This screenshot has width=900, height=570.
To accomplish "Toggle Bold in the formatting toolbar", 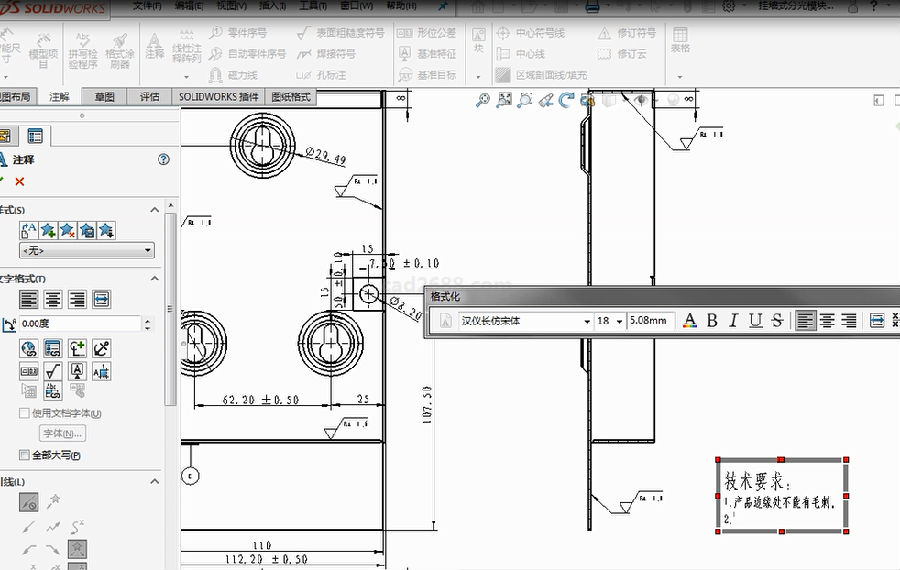I will point(712,321).
